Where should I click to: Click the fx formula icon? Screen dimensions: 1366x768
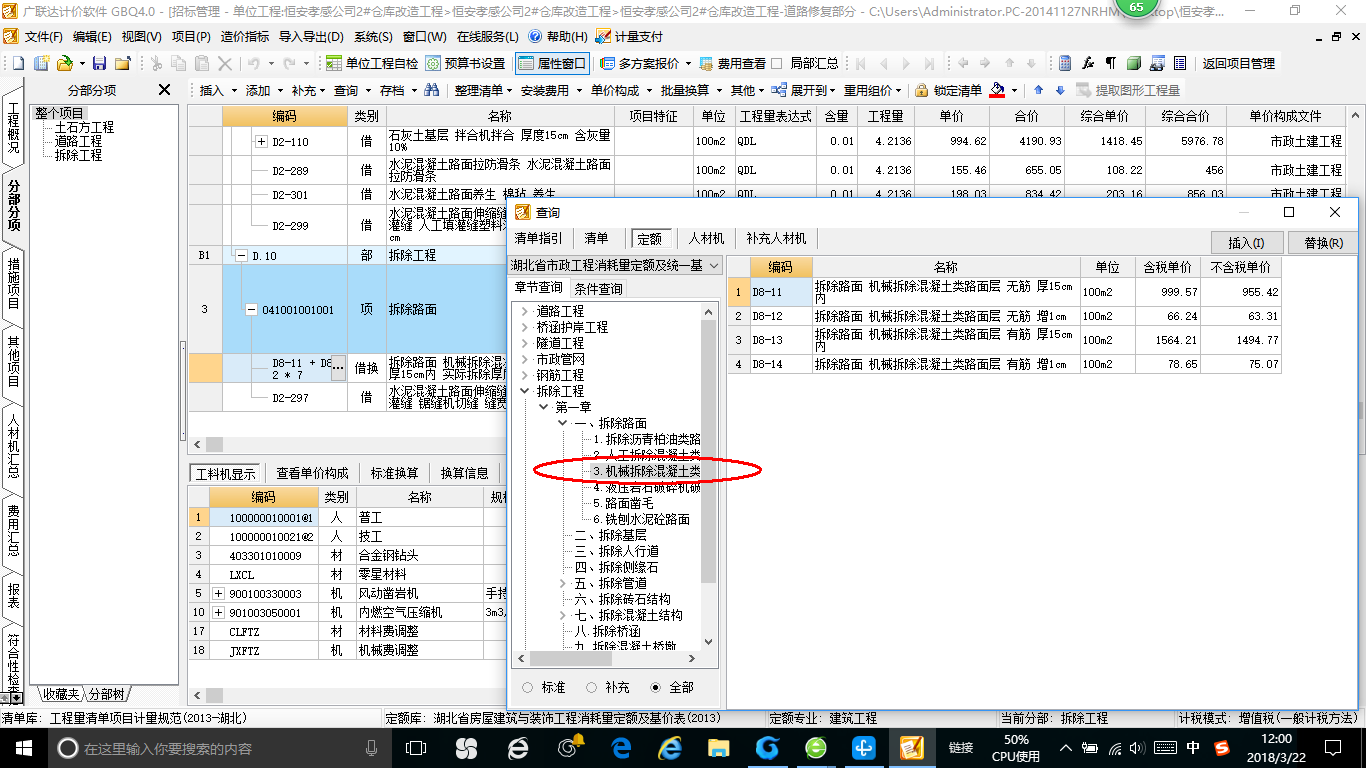pos(1088,63)
